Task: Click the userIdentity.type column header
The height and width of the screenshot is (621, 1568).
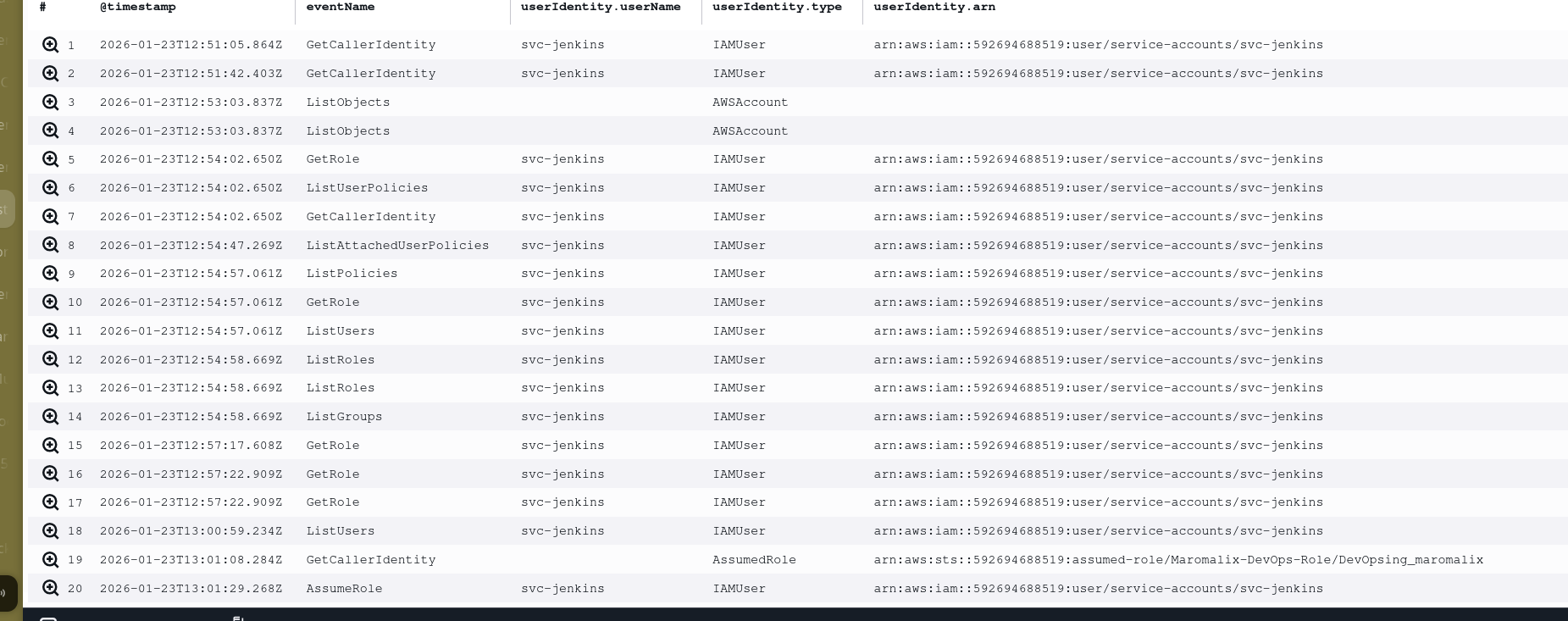Action: click(777, 7)
